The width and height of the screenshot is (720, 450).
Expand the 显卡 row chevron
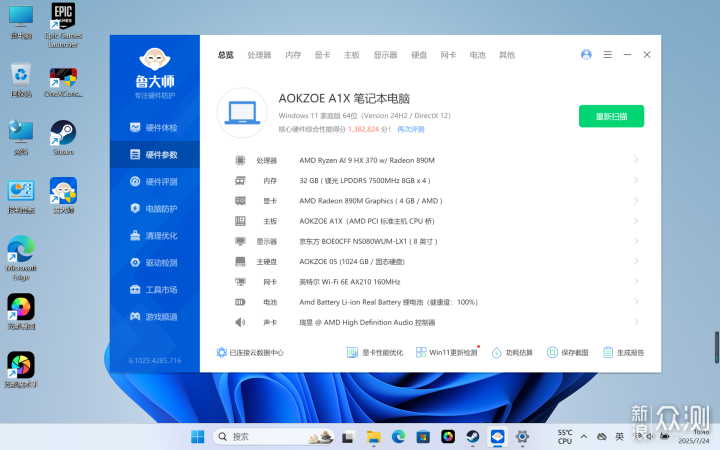[636, 200]
